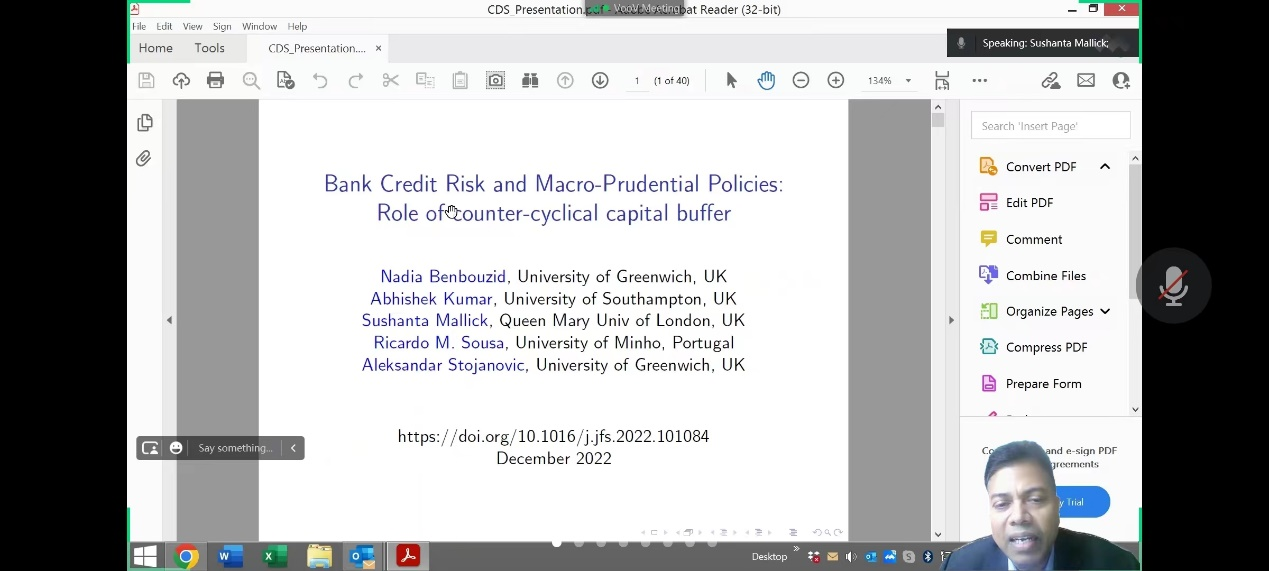Click the Selection arrow tool

(731, 81)
